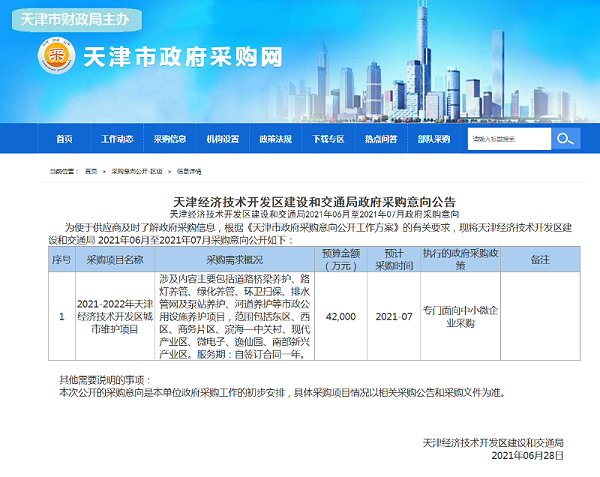600x477 pixels.
Task: Open the 部队采购 navigation item
Action: click(434, 139)
